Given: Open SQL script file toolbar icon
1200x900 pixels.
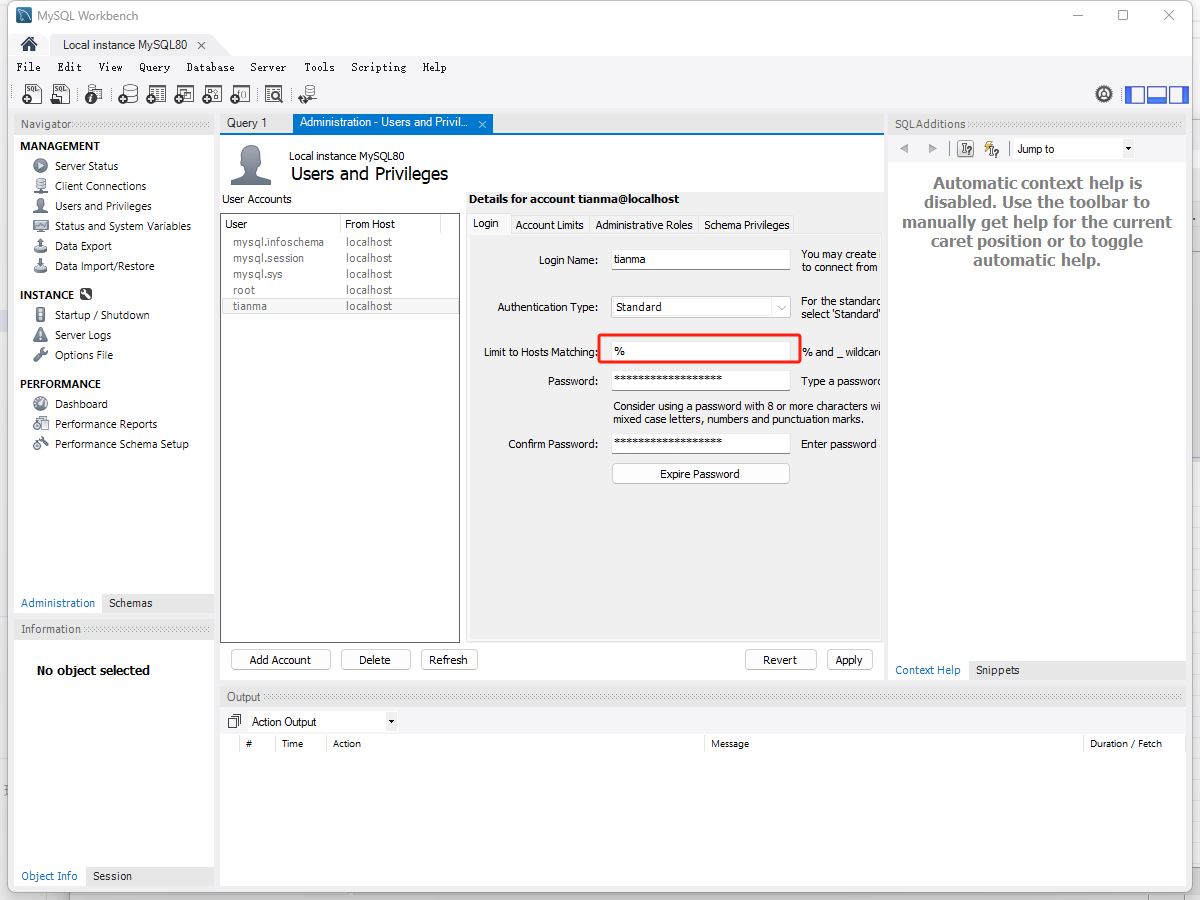Looking at the screenshot, I should tap(61, 94).
